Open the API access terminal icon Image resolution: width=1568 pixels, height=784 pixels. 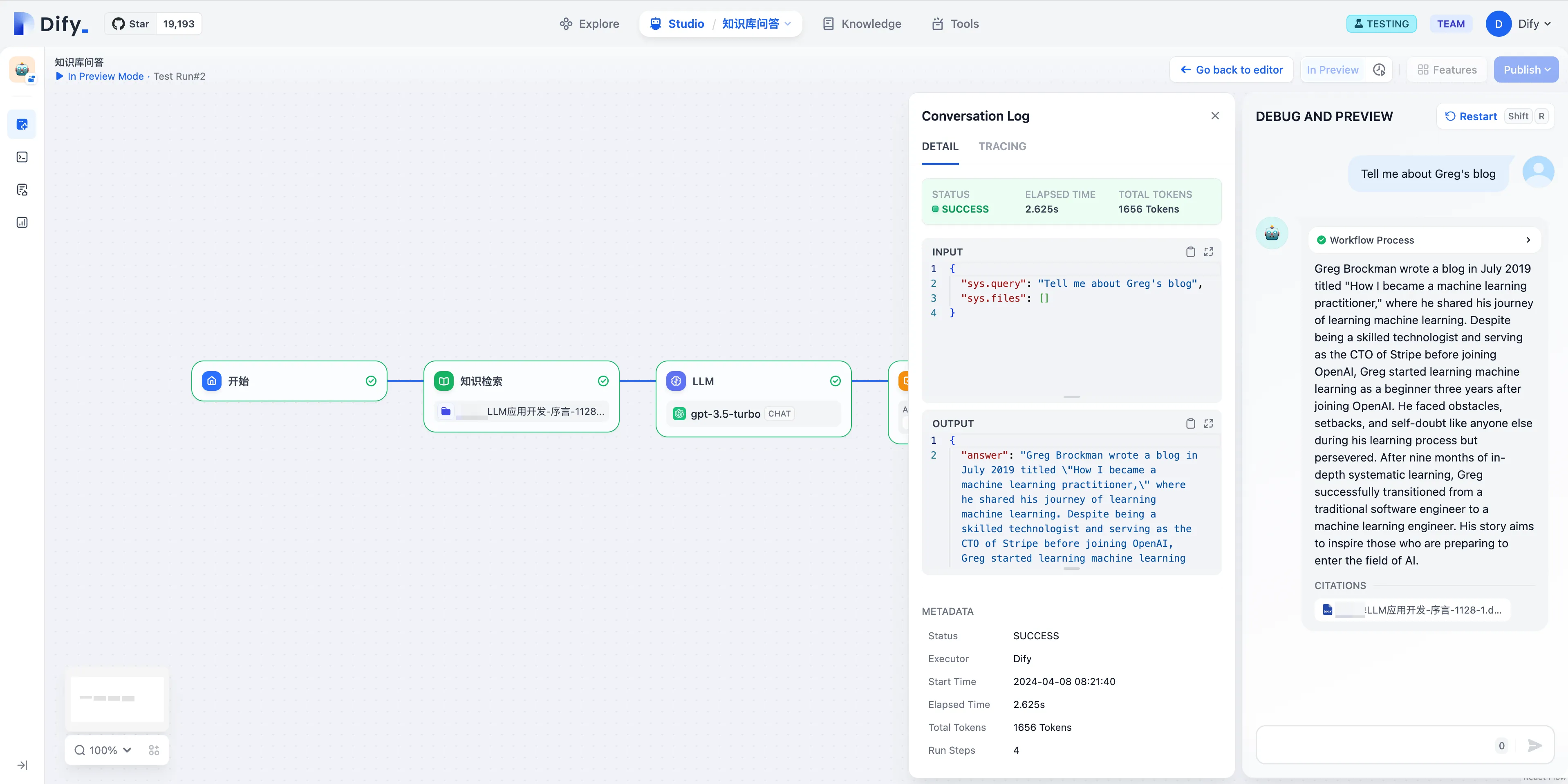[x=22, y=157]
